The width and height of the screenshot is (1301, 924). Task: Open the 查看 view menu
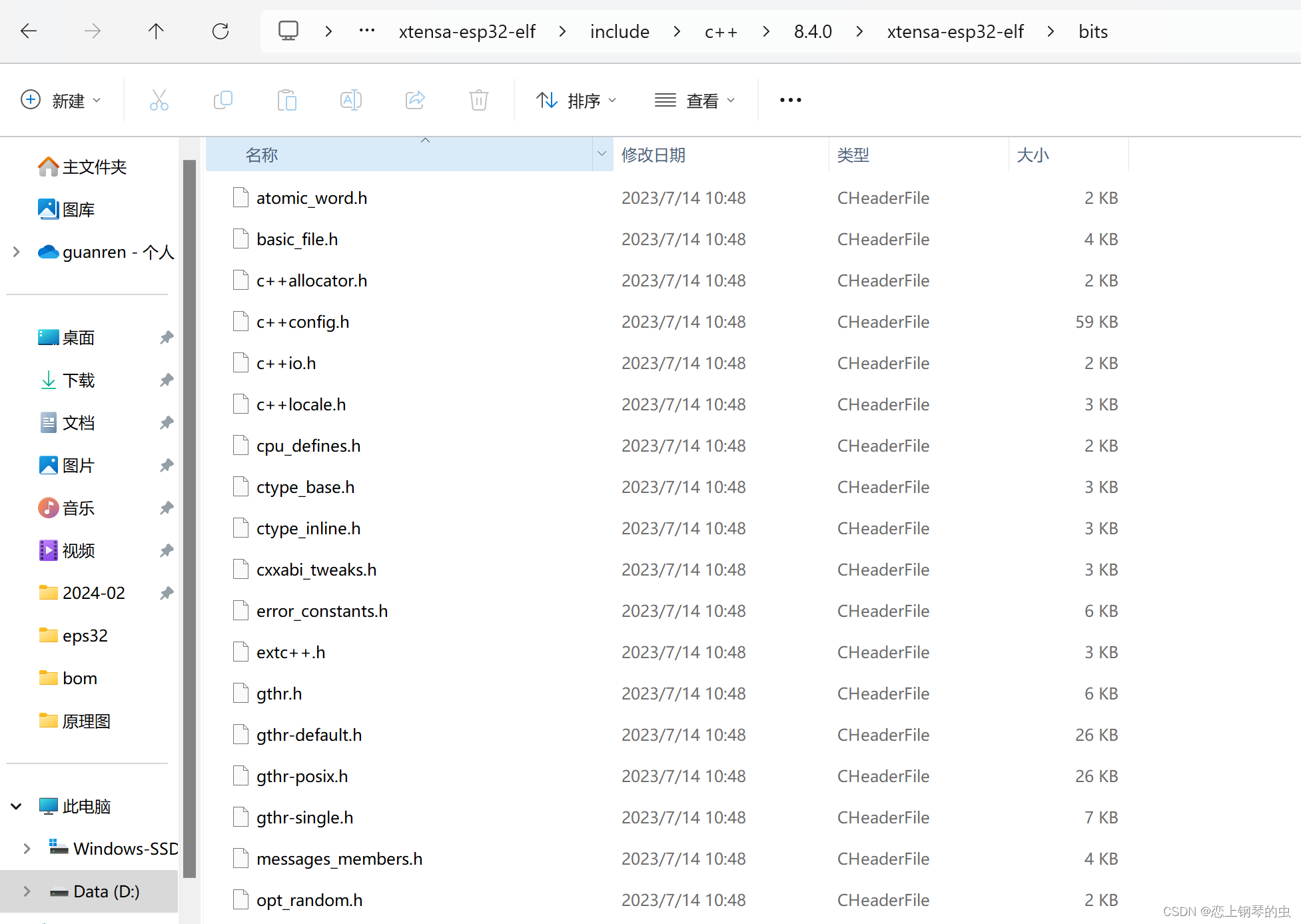pyautogui.click(x=695, y=101)
